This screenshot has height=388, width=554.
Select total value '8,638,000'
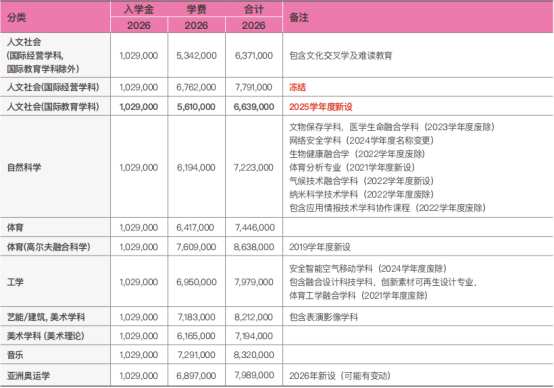pyautogui.click(x=254, y=247)
